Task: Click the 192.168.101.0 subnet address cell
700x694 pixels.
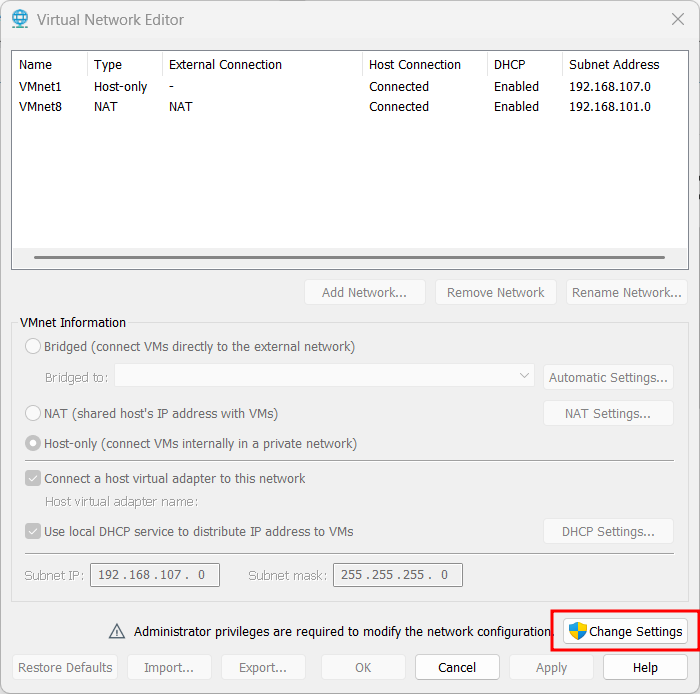Action: pyautogui.click(x=610, y=107)
